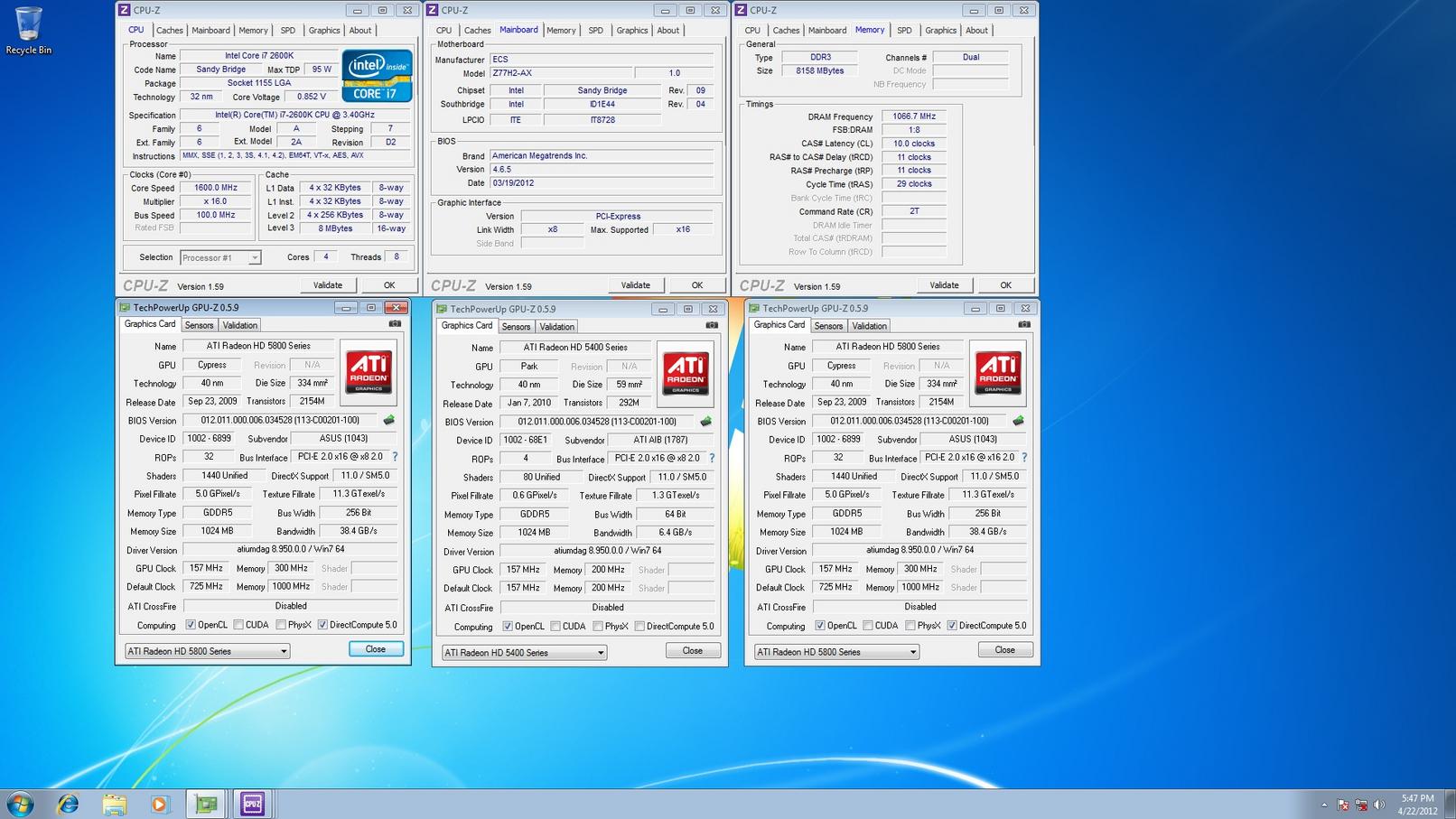
Task: Open the ATI Radeon HD 5400 Series GPU selector dropdown
Action: pos(524,652)
